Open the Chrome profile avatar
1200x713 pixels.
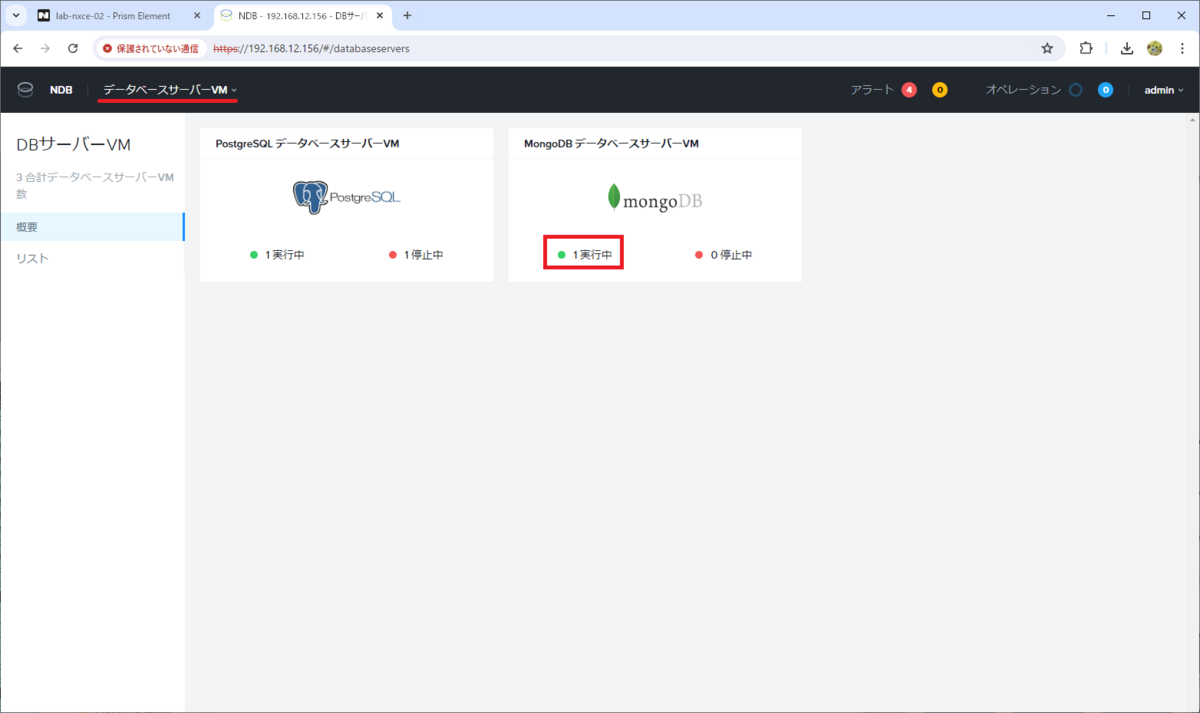[x=1155, y=48]
